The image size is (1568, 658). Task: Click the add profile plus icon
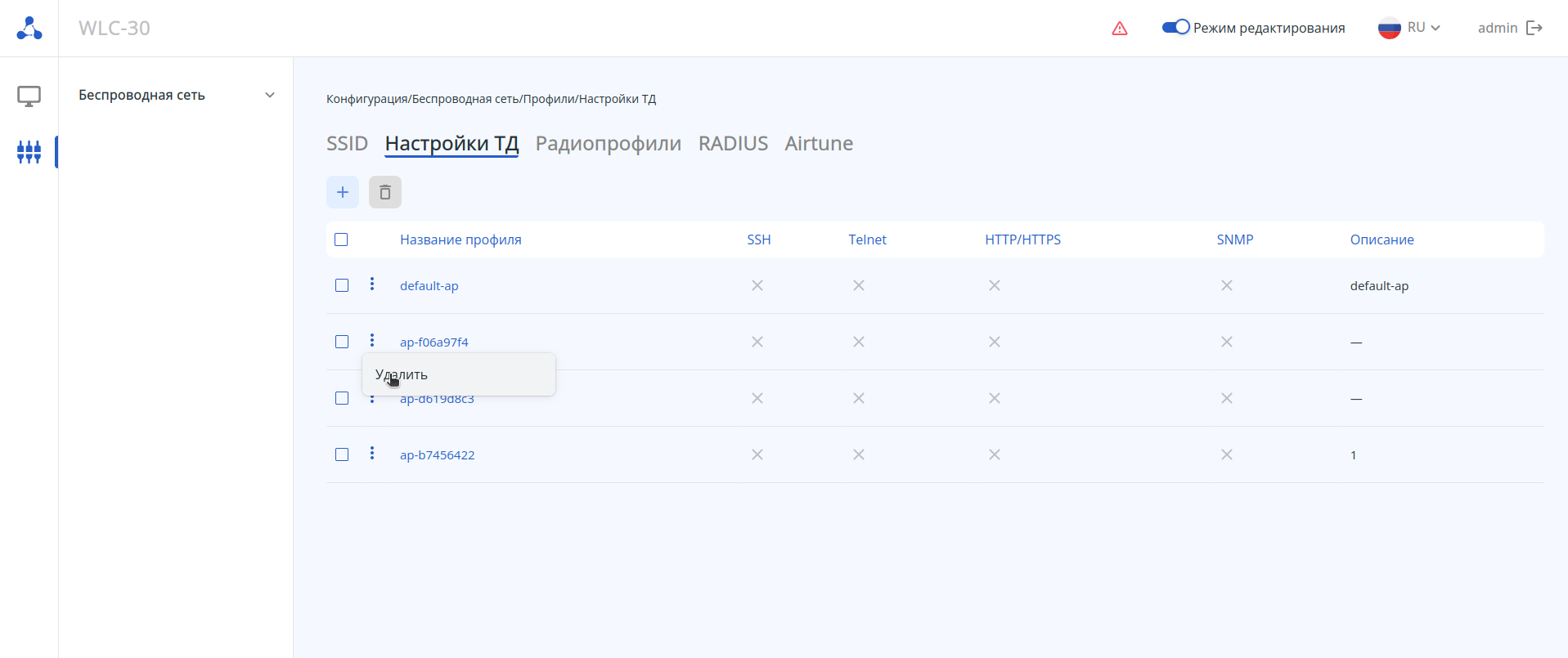tap(343, 192)
